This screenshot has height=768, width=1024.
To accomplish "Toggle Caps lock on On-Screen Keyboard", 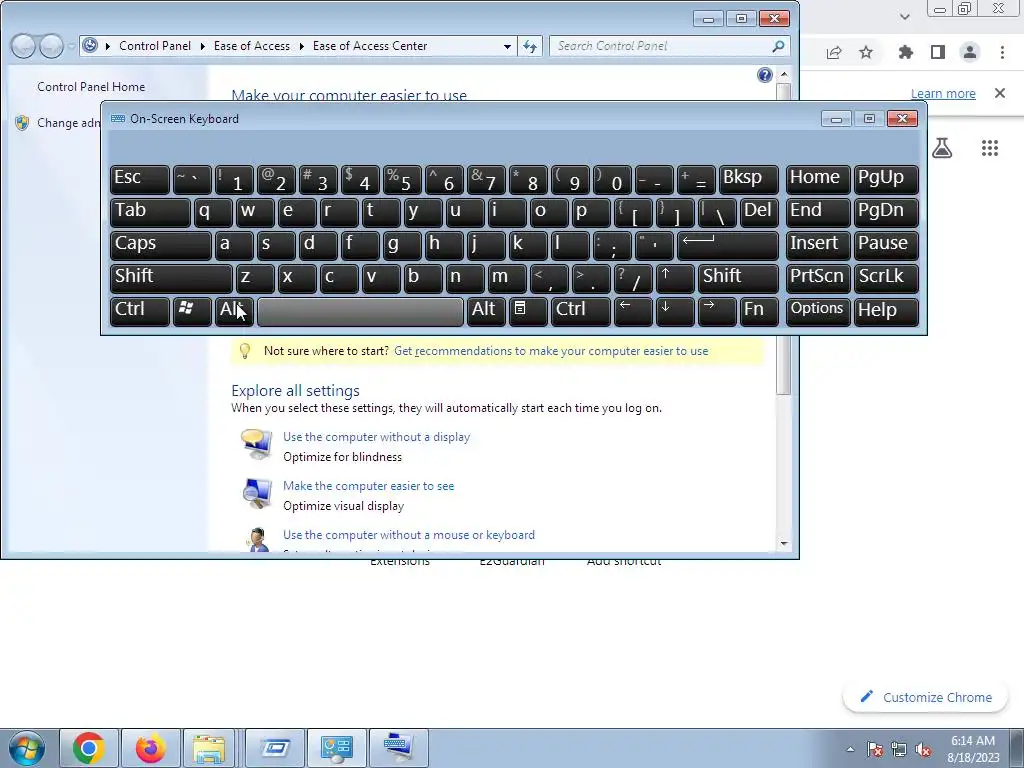I will [161, 244].
